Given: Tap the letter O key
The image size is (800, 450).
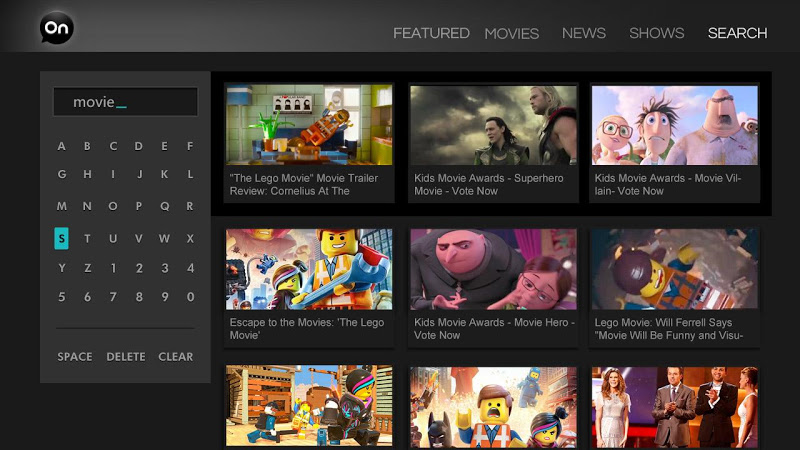Looking at the screenshot, I should pos(113,207).
